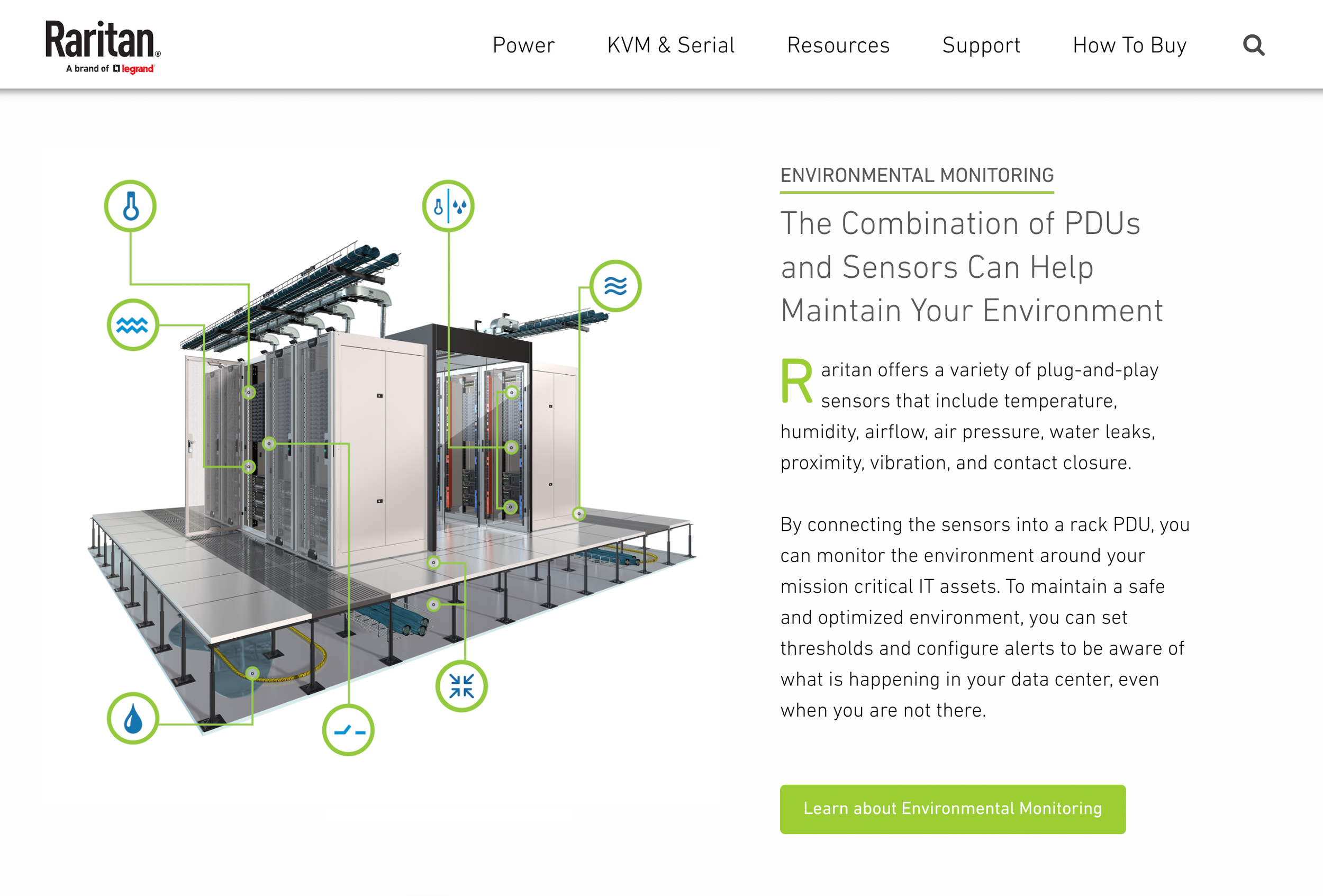
Task: Open the How To Buy menu
Action: [1129, 45]
